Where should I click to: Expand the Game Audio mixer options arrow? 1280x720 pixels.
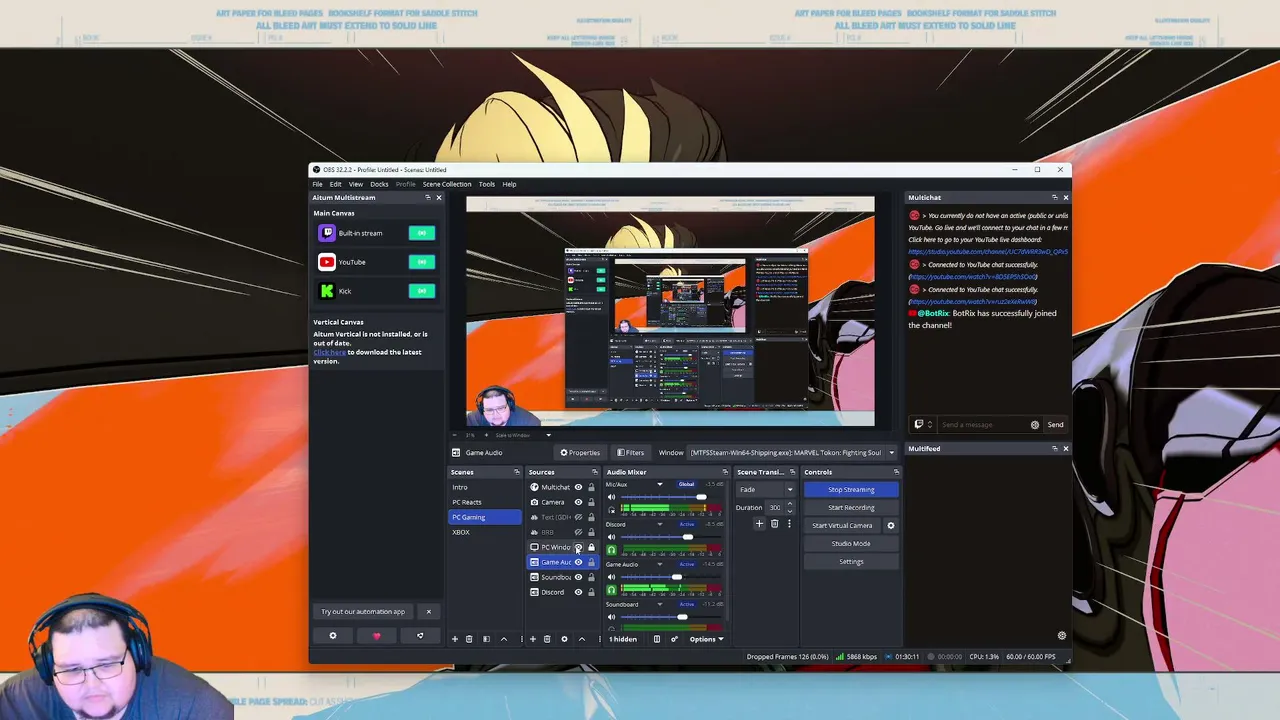click(659, 565)
